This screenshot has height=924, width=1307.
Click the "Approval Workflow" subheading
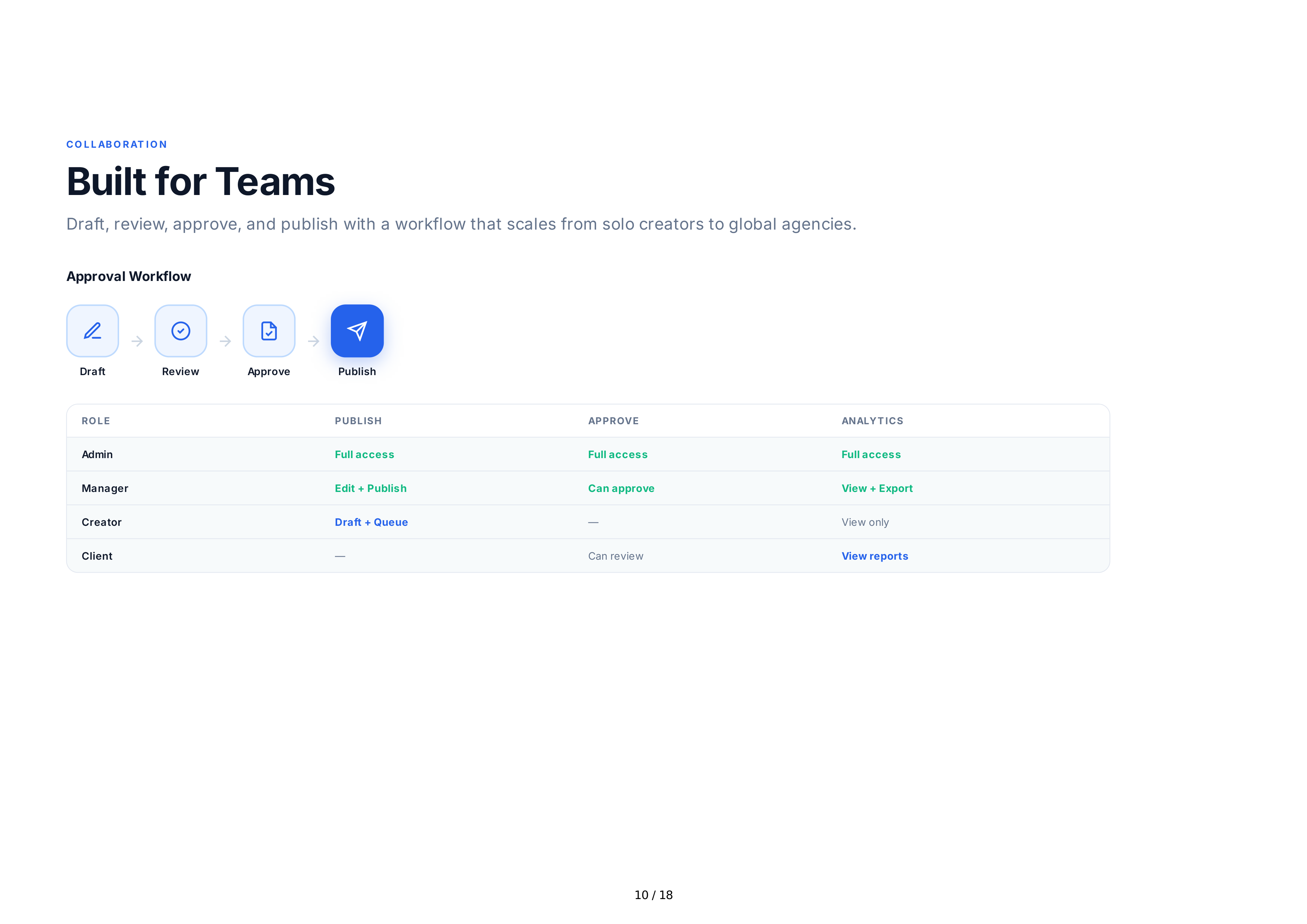(x=129, y=277)
